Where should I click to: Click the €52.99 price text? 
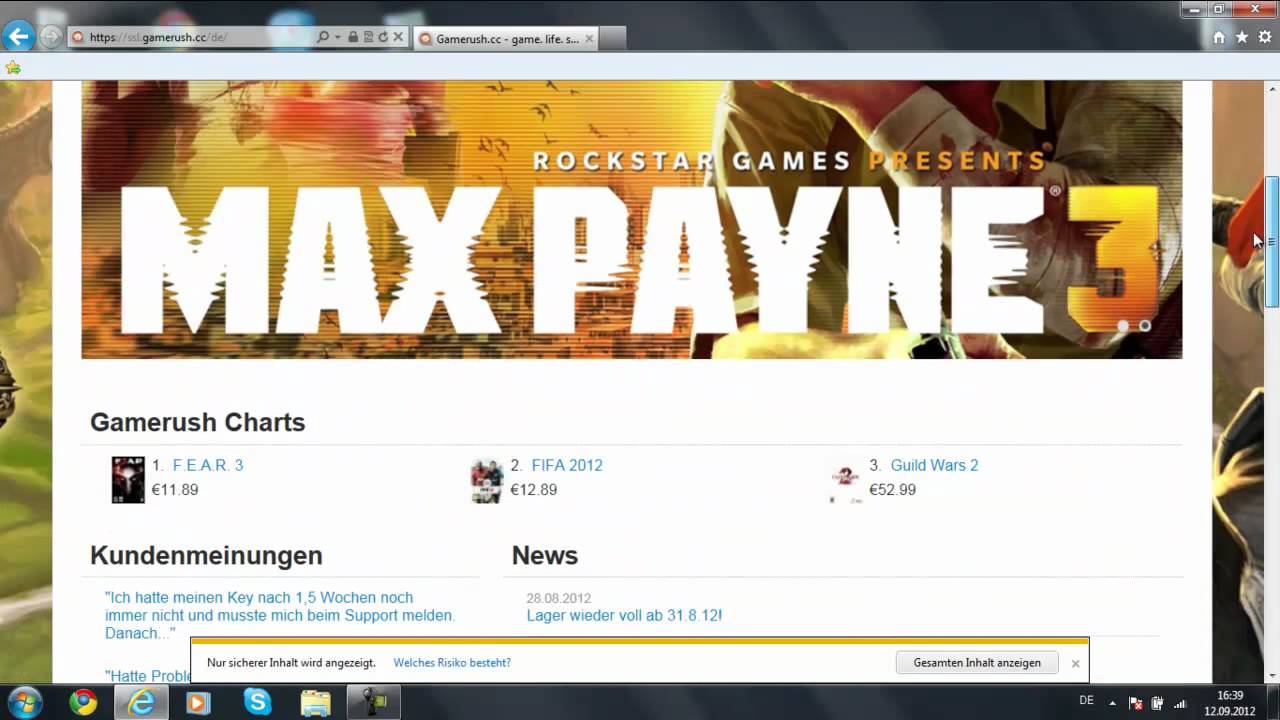[892, 490]
